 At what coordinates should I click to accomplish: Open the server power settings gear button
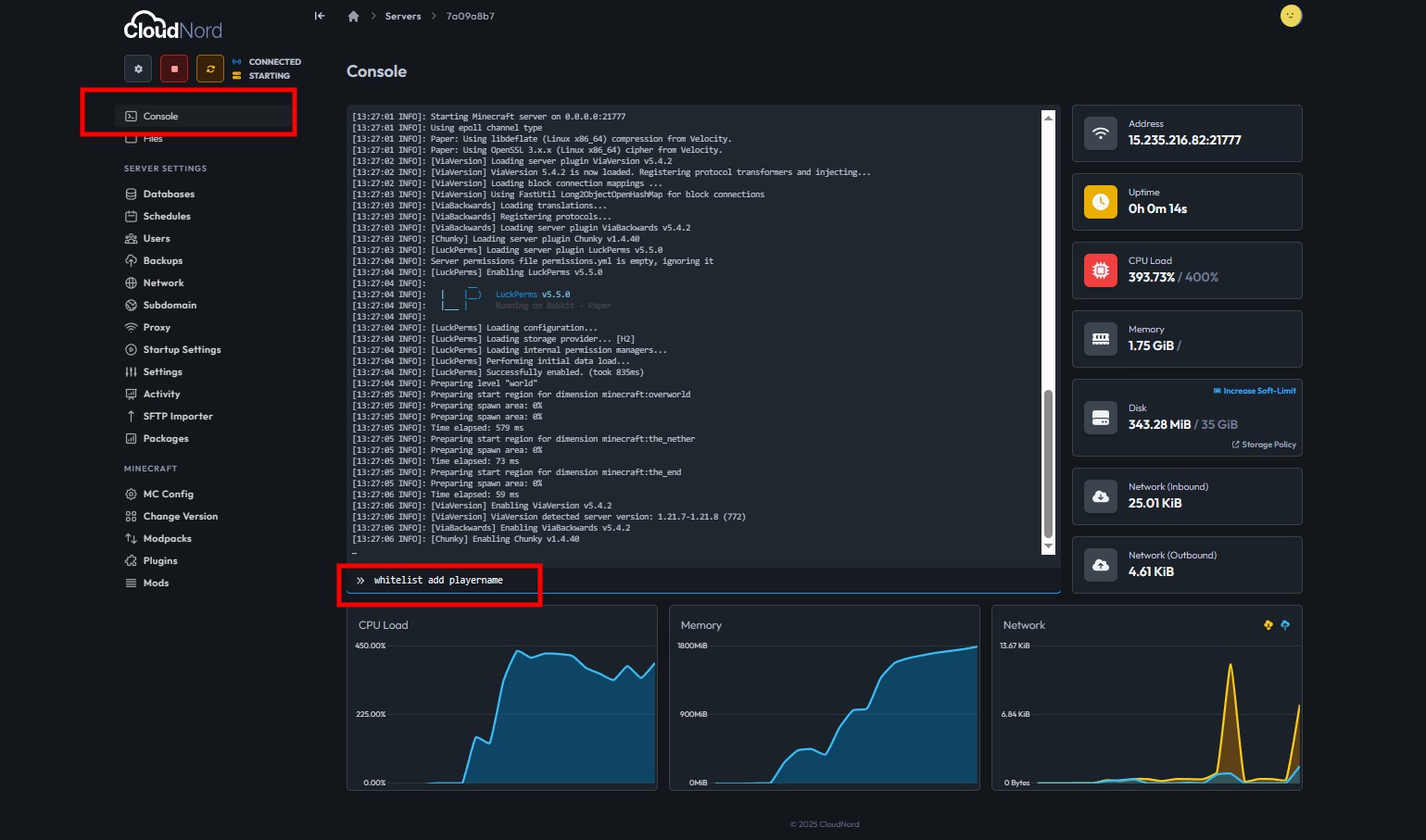pyautogui.click(x=138, y=69)
